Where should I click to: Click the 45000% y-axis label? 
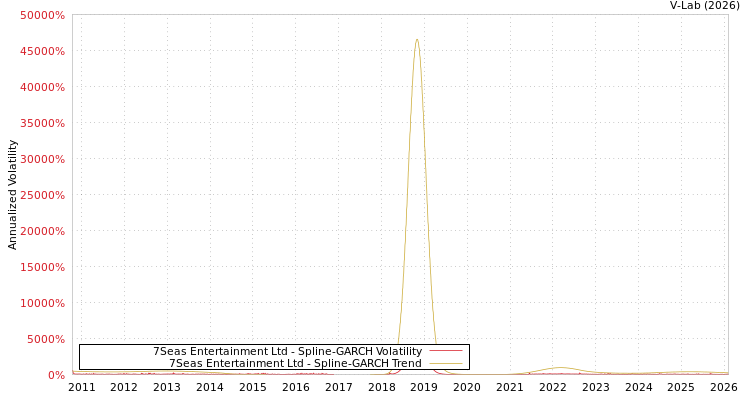pyautogui.click(x=42, y=51)
